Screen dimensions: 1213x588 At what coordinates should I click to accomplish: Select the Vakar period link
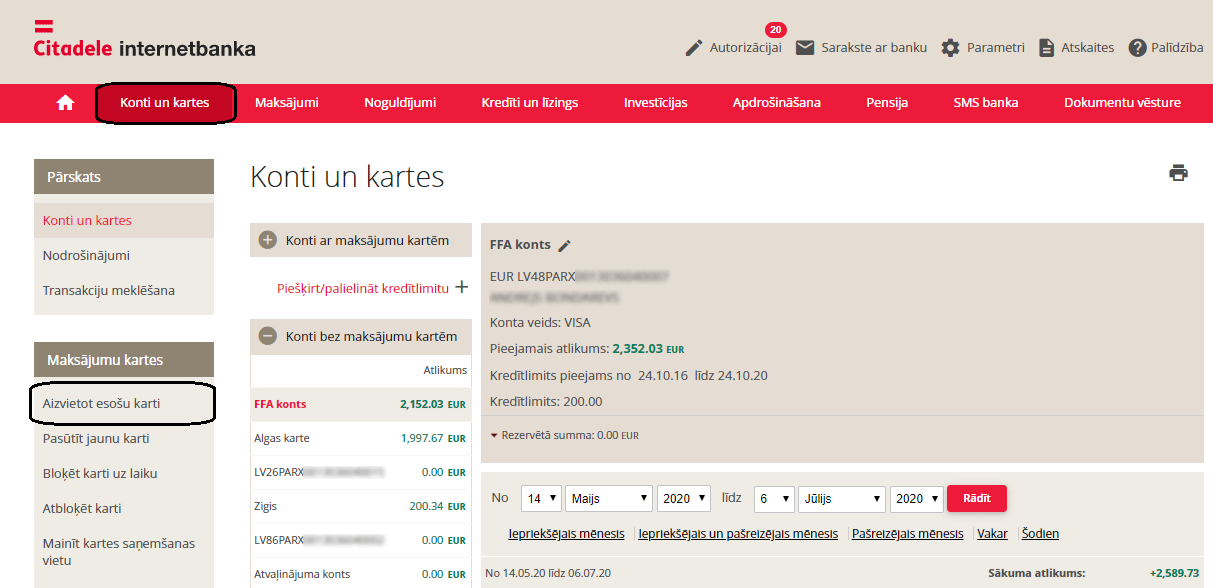pos(992,534)
